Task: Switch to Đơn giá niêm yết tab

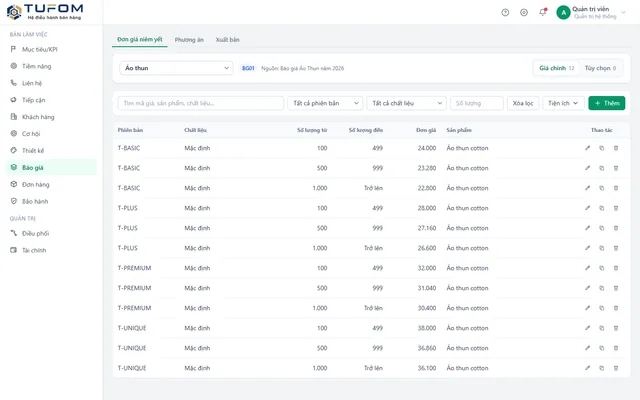Action: 140,40
